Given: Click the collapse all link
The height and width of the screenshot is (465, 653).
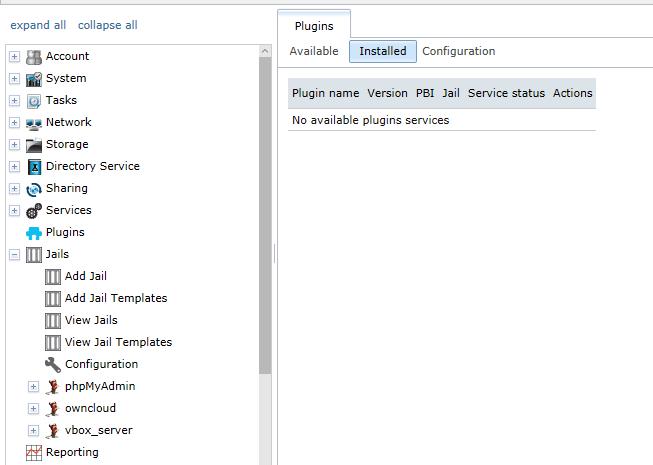Looking at the screenshot, I should [107, 25].
